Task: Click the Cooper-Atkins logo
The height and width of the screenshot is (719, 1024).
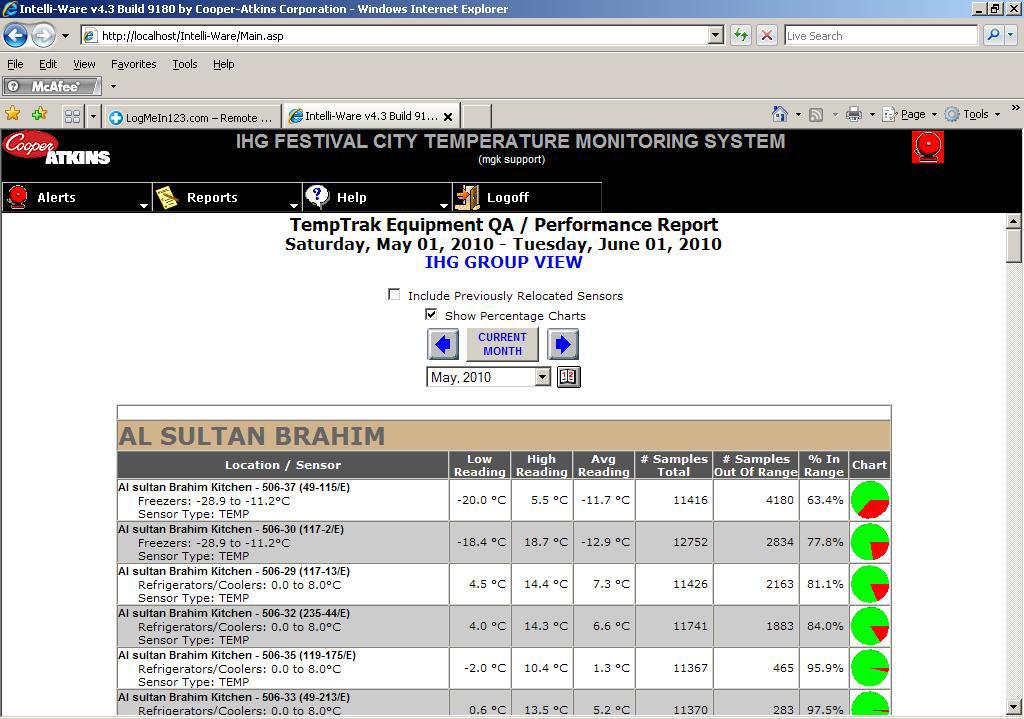Action: (56, 148)
